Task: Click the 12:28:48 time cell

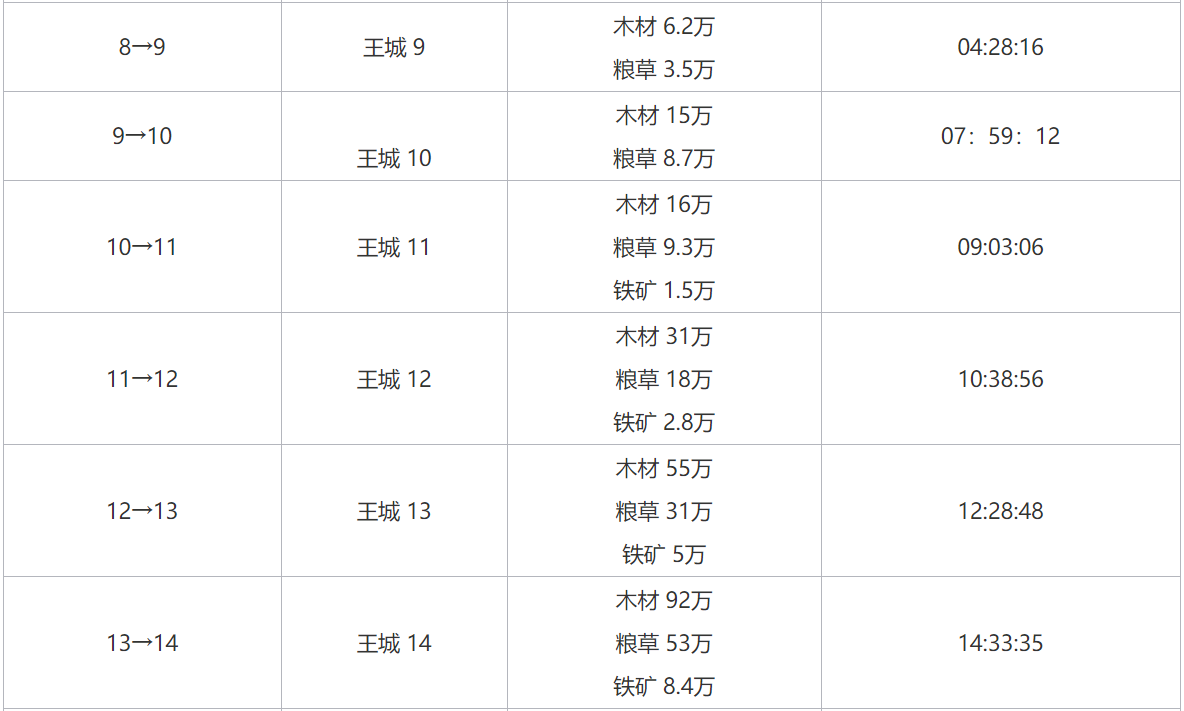Action: click(1000, 511)
